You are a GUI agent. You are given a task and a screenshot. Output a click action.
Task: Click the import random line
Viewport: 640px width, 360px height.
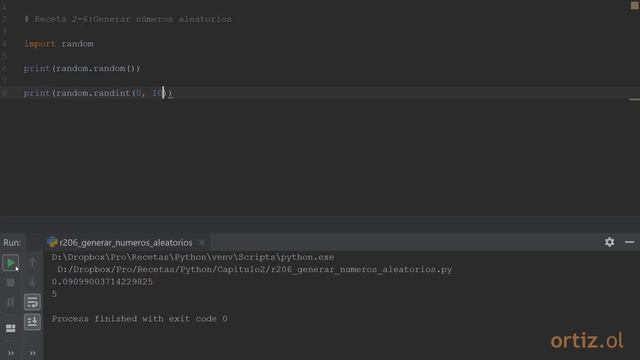[59, 44]
